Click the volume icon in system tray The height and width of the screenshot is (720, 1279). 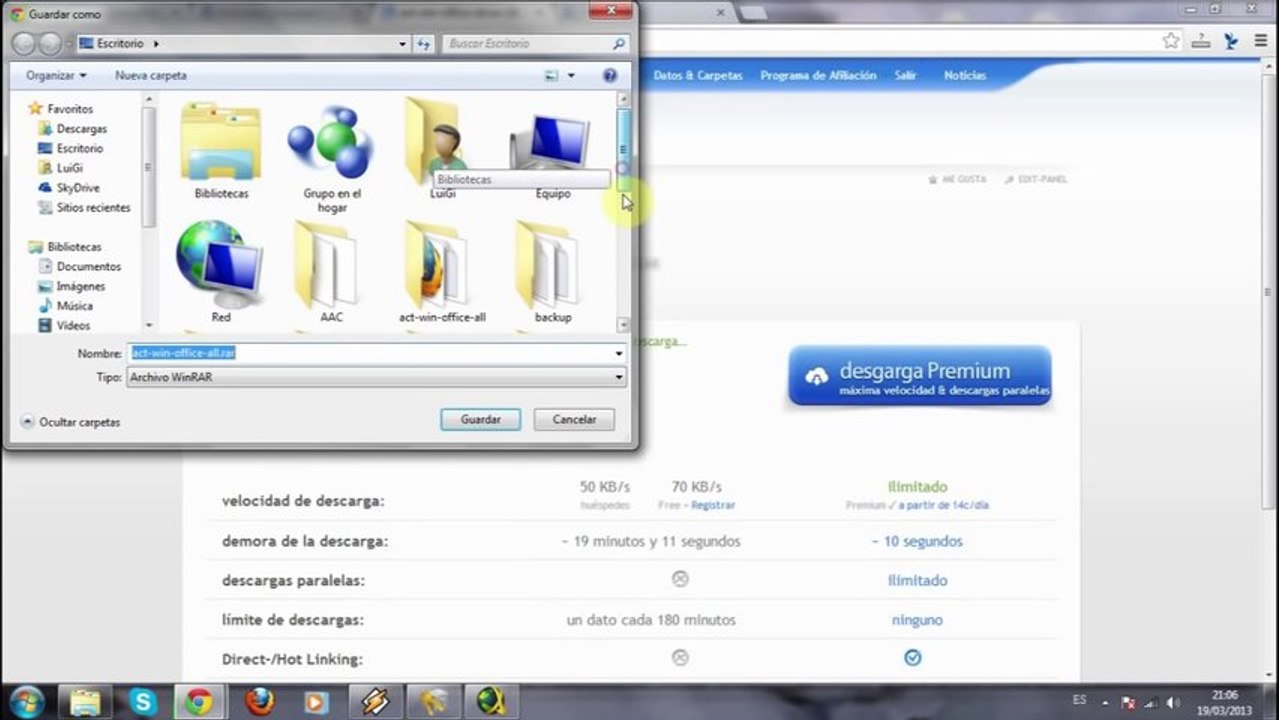1171,702
